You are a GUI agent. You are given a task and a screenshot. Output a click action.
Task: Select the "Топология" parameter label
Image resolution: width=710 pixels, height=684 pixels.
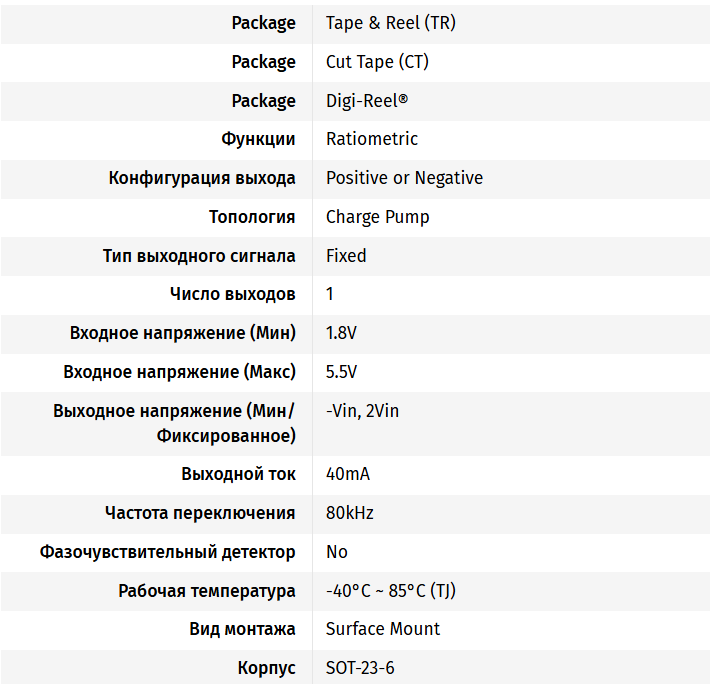[x=252, y=217]
